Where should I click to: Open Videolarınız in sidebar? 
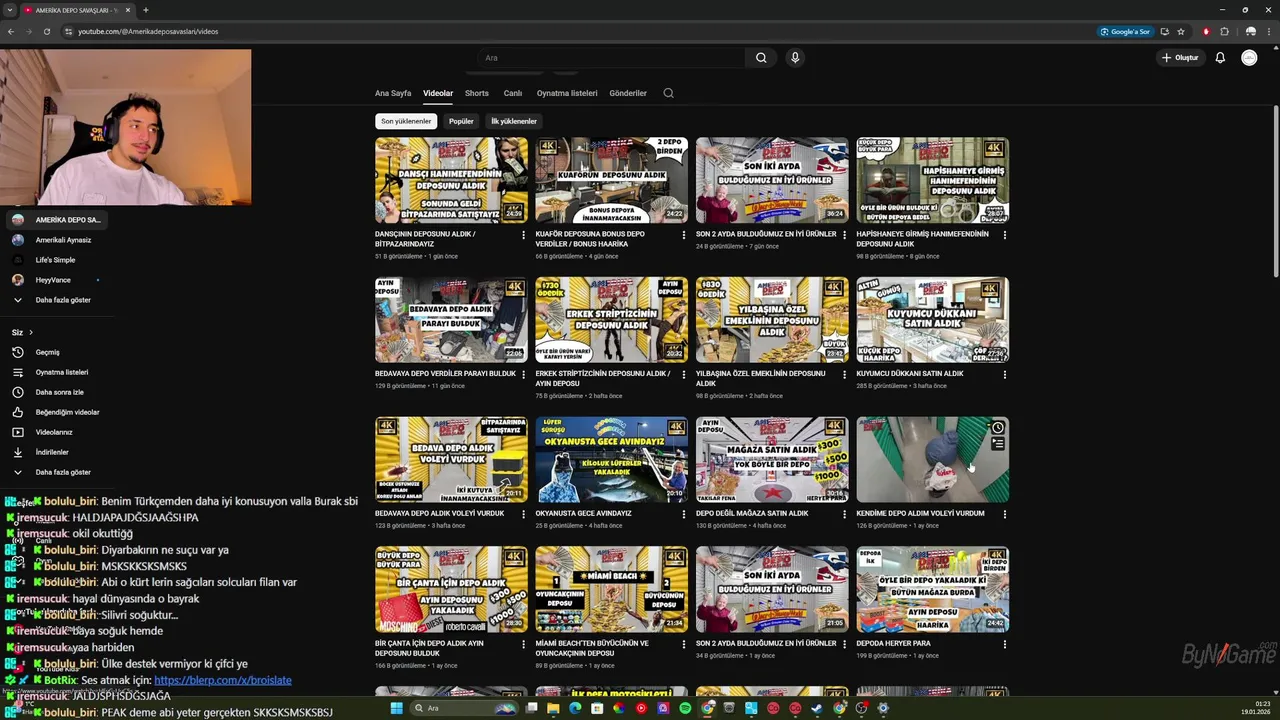tap(56, 432)
